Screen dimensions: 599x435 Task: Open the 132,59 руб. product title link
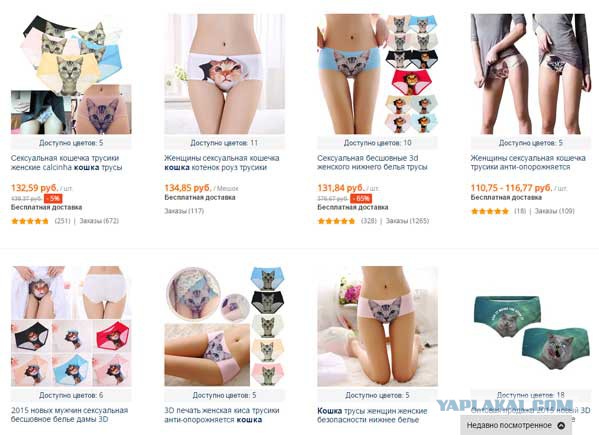click(66, 163)
